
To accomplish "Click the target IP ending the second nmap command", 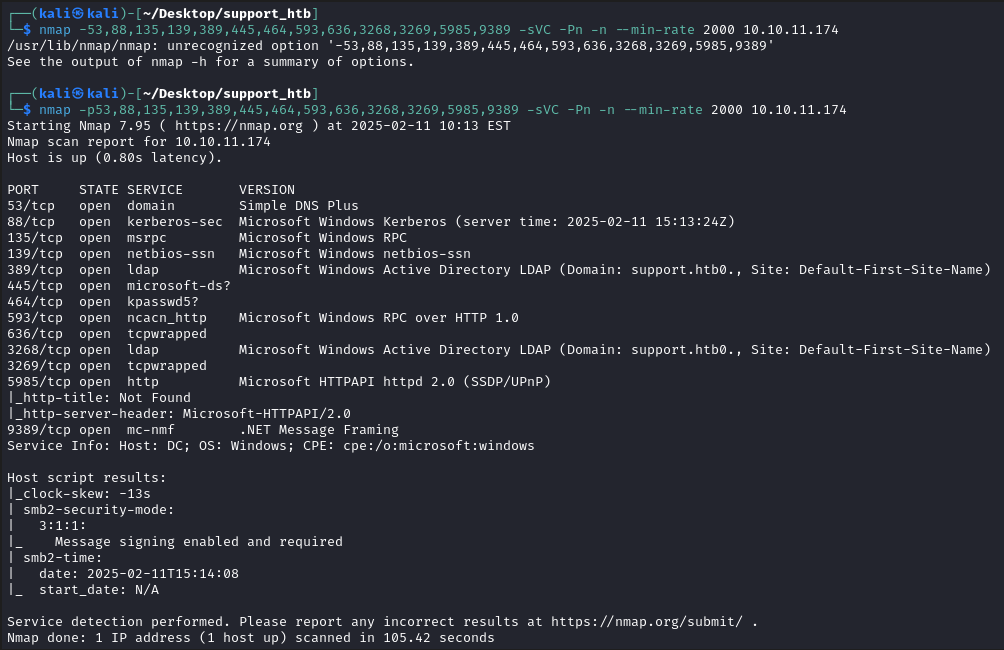I will click(798, 109).
